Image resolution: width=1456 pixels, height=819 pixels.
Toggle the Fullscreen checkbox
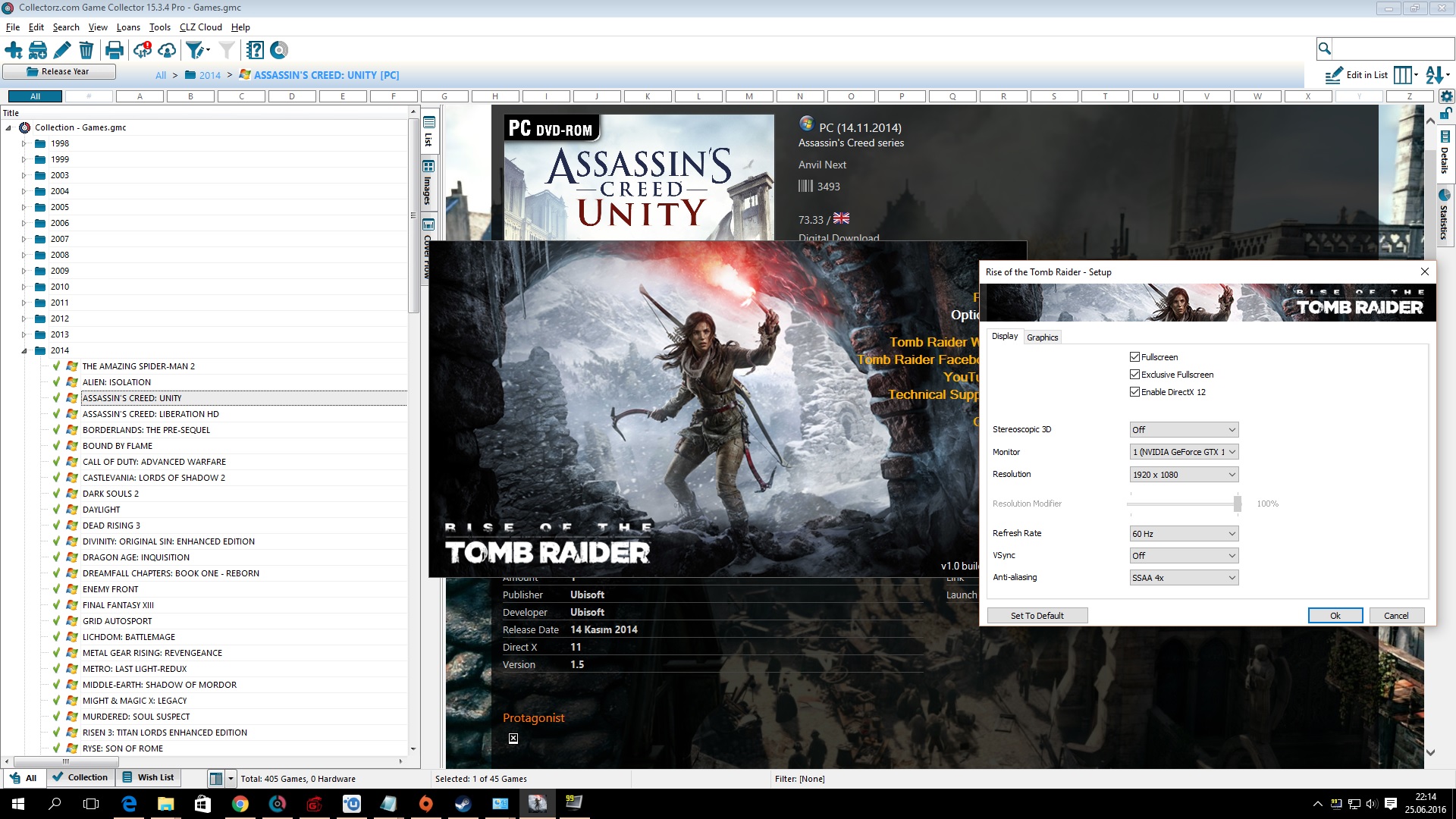[1134, 357]
